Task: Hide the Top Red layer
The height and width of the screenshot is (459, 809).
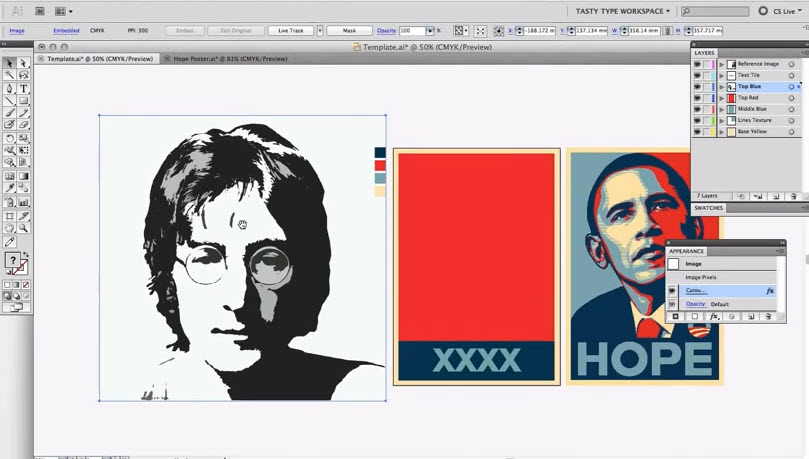Action: pos(697,98)
